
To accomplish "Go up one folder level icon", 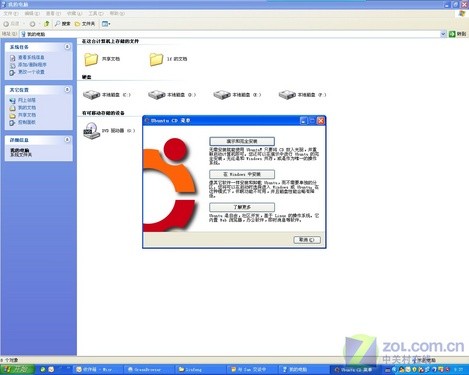I will coord(47,23).
